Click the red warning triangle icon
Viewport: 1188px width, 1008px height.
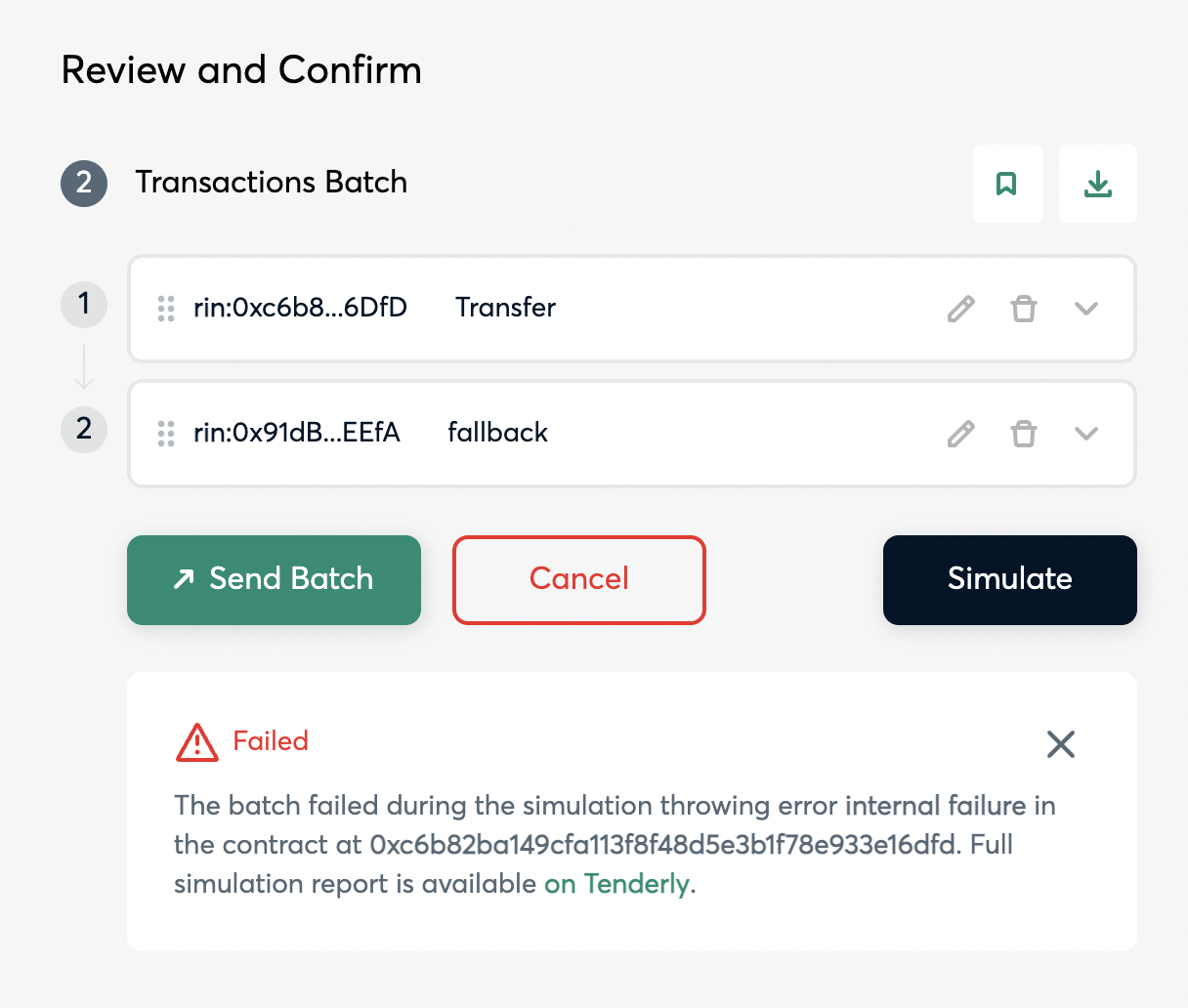tap(195, 742)
